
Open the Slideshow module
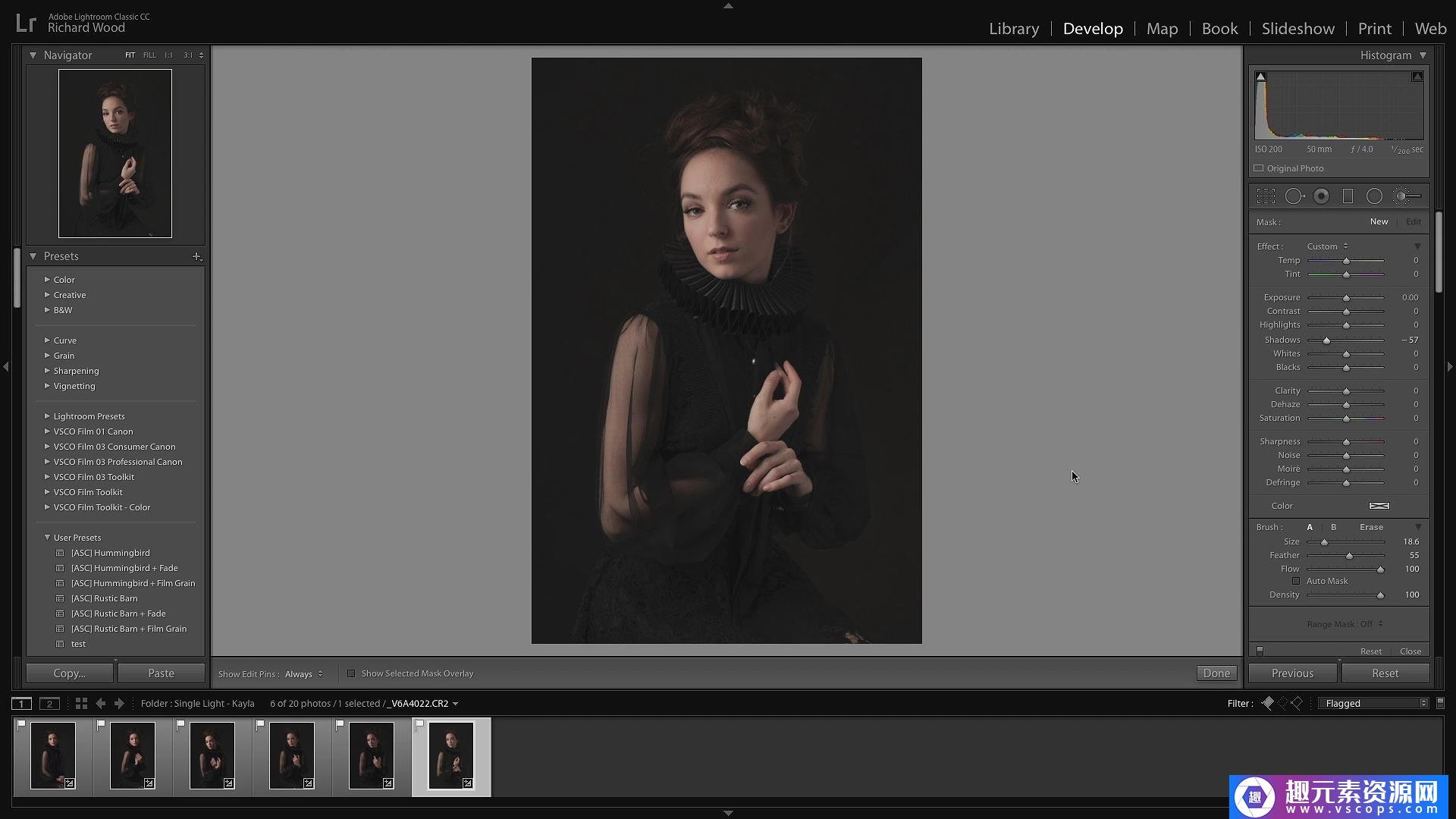pyautogui.click(x=1298, y=29)
